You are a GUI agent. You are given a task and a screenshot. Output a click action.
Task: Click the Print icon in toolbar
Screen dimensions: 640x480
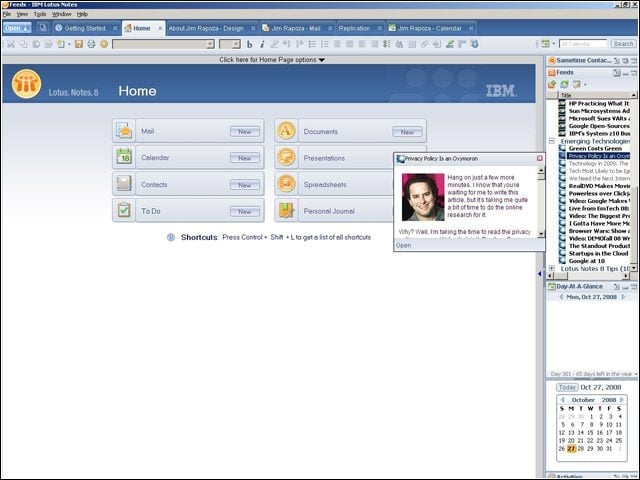[x=91, y=44]
